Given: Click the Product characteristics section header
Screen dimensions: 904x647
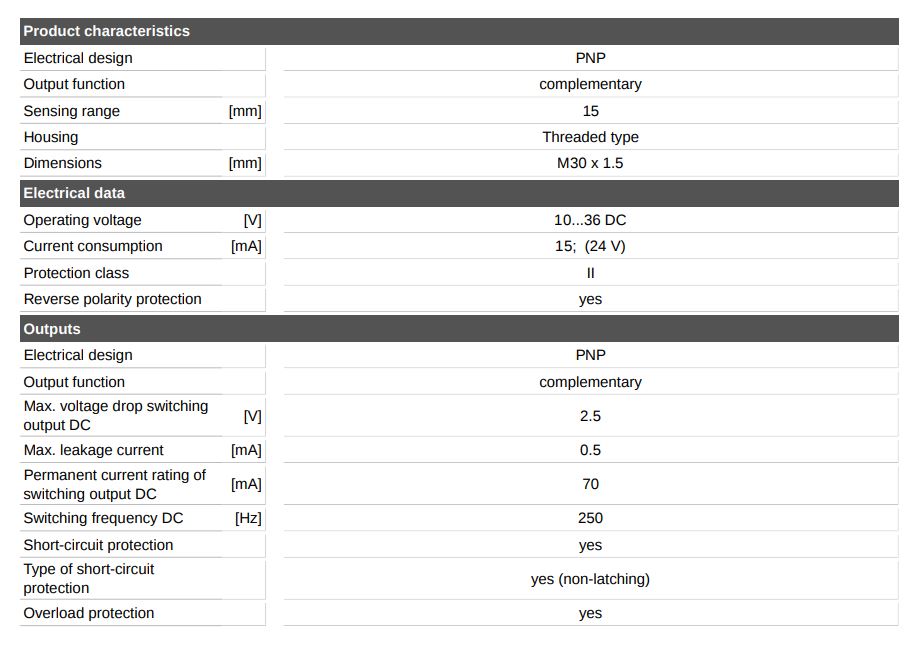Looking at the screenshot, I should click(106, 31).
